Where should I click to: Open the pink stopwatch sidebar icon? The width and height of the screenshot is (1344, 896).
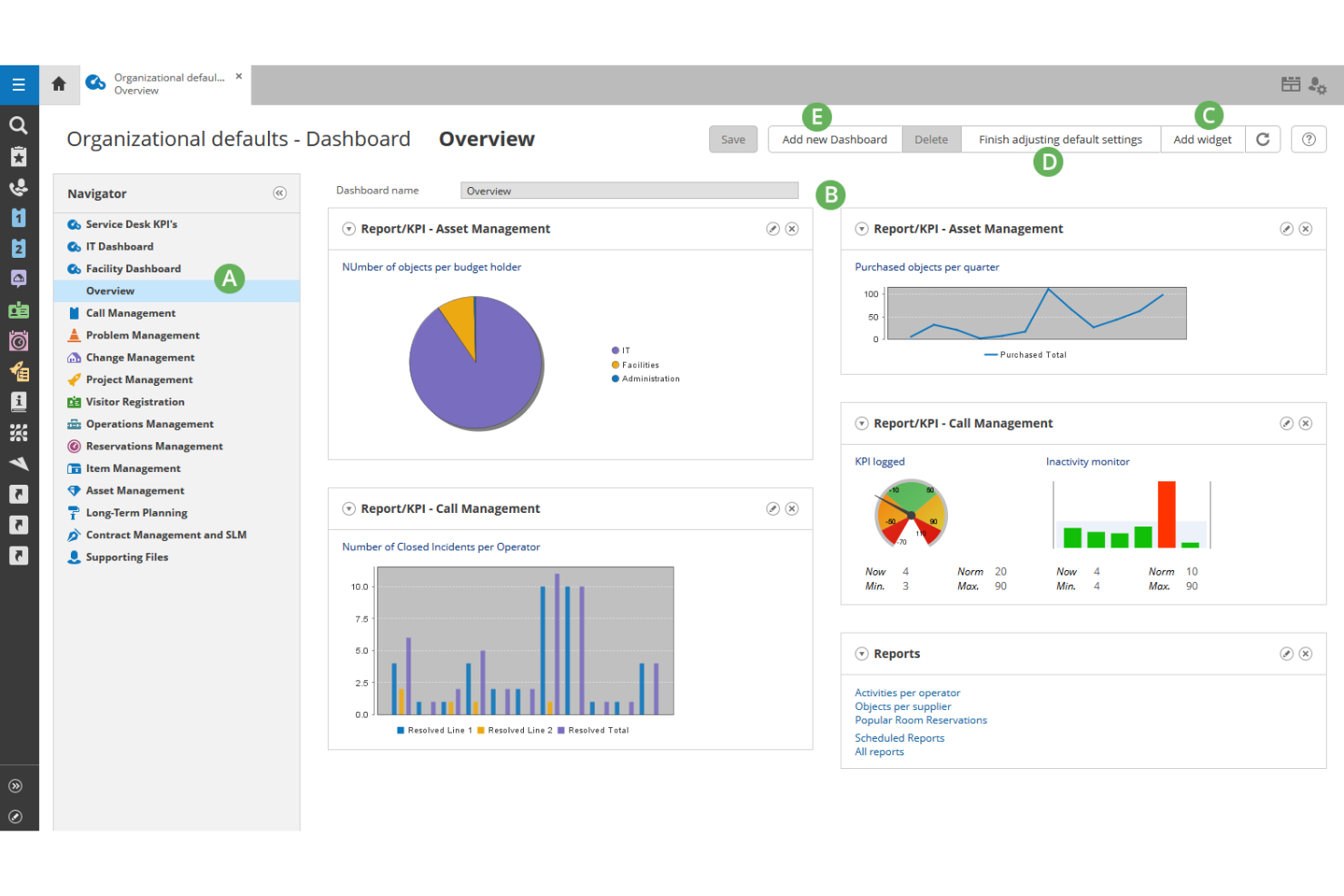coord(19,340)
